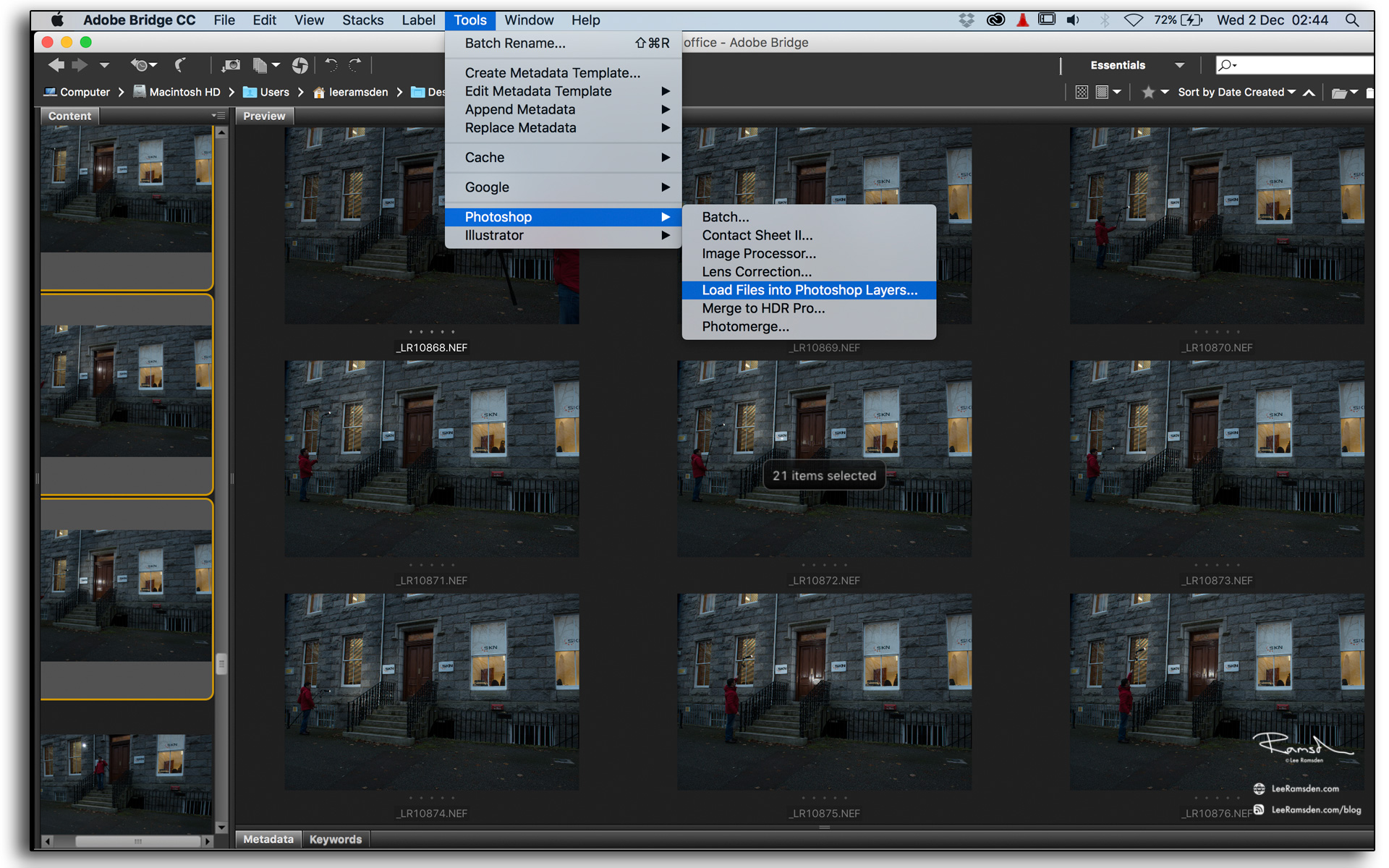Open the Stacks menu
The width and height of the screenshot is (1389, 868).
(x=363, y=20)
